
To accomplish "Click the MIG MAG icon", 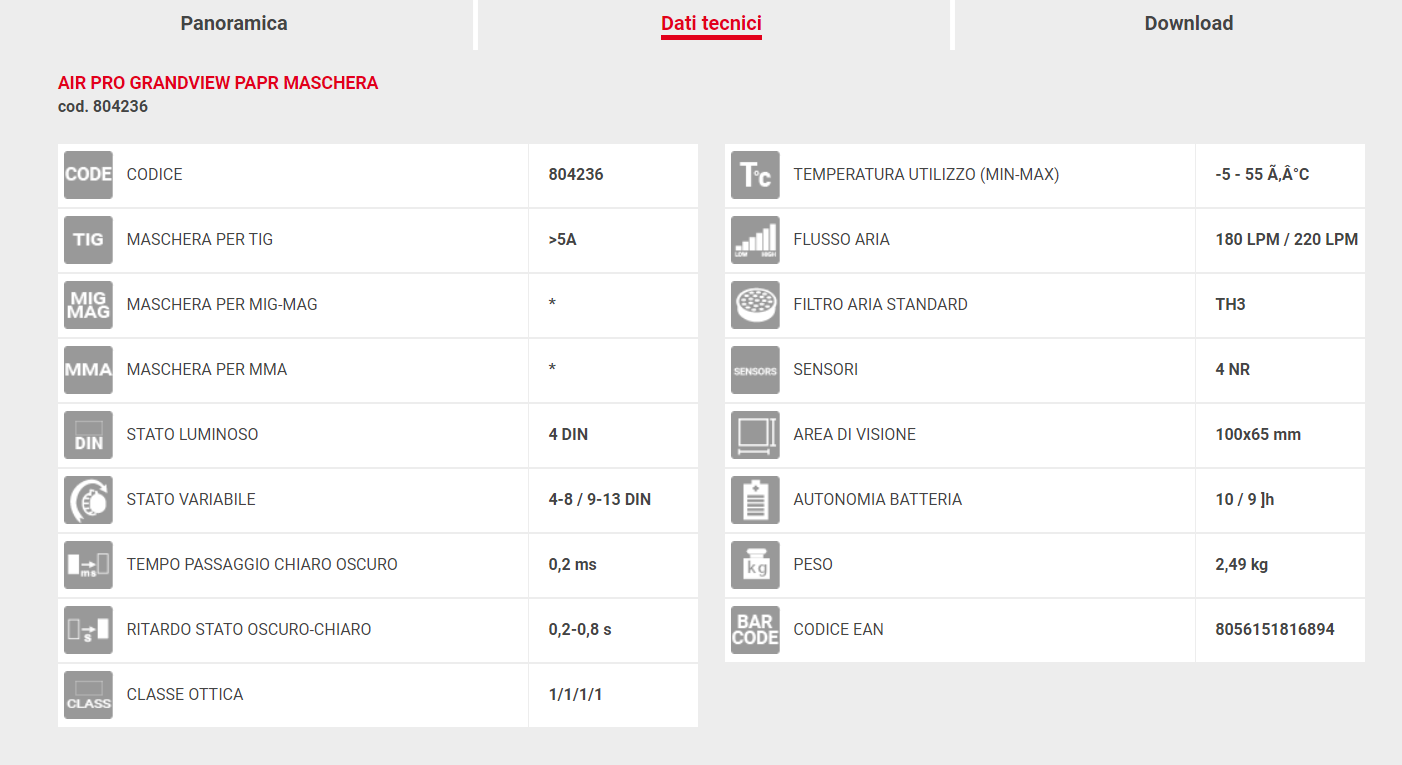I will pos(88,305).
